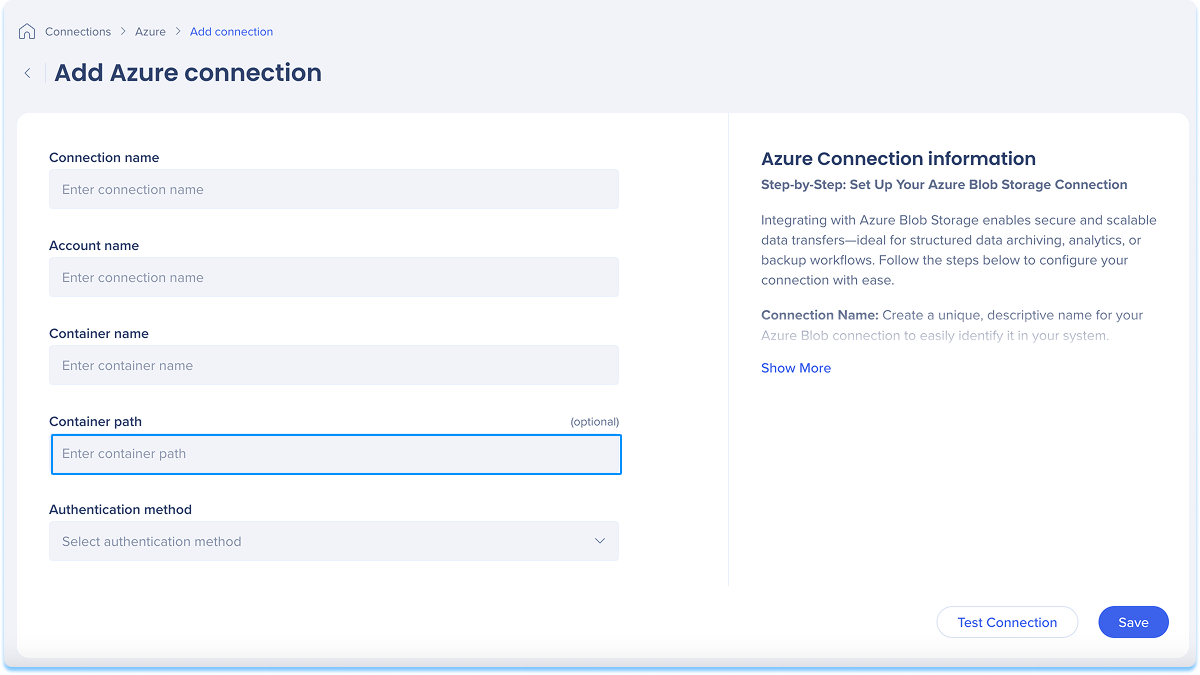Click the Test Connection button

[x=1007, y=622]
